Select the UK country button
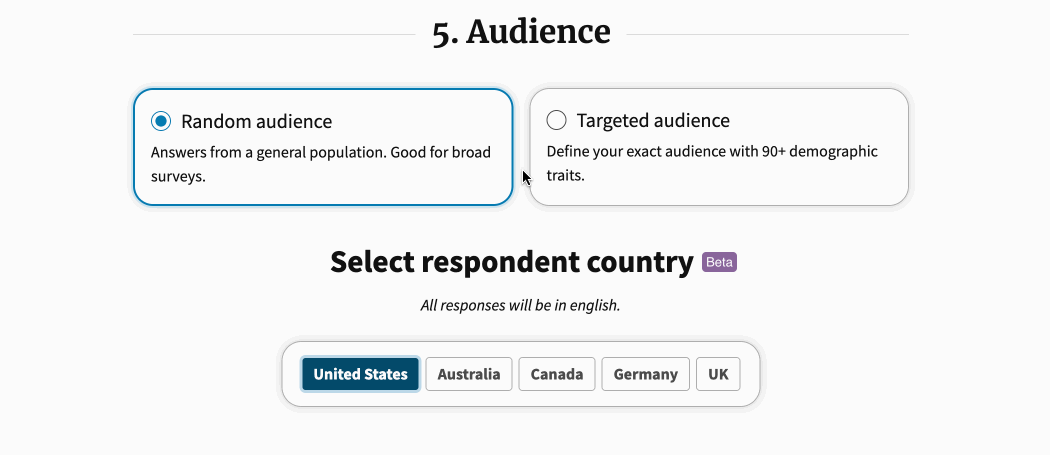This screenshot has height=455, width=1050. pyautogui.click(x=718, y=374)
